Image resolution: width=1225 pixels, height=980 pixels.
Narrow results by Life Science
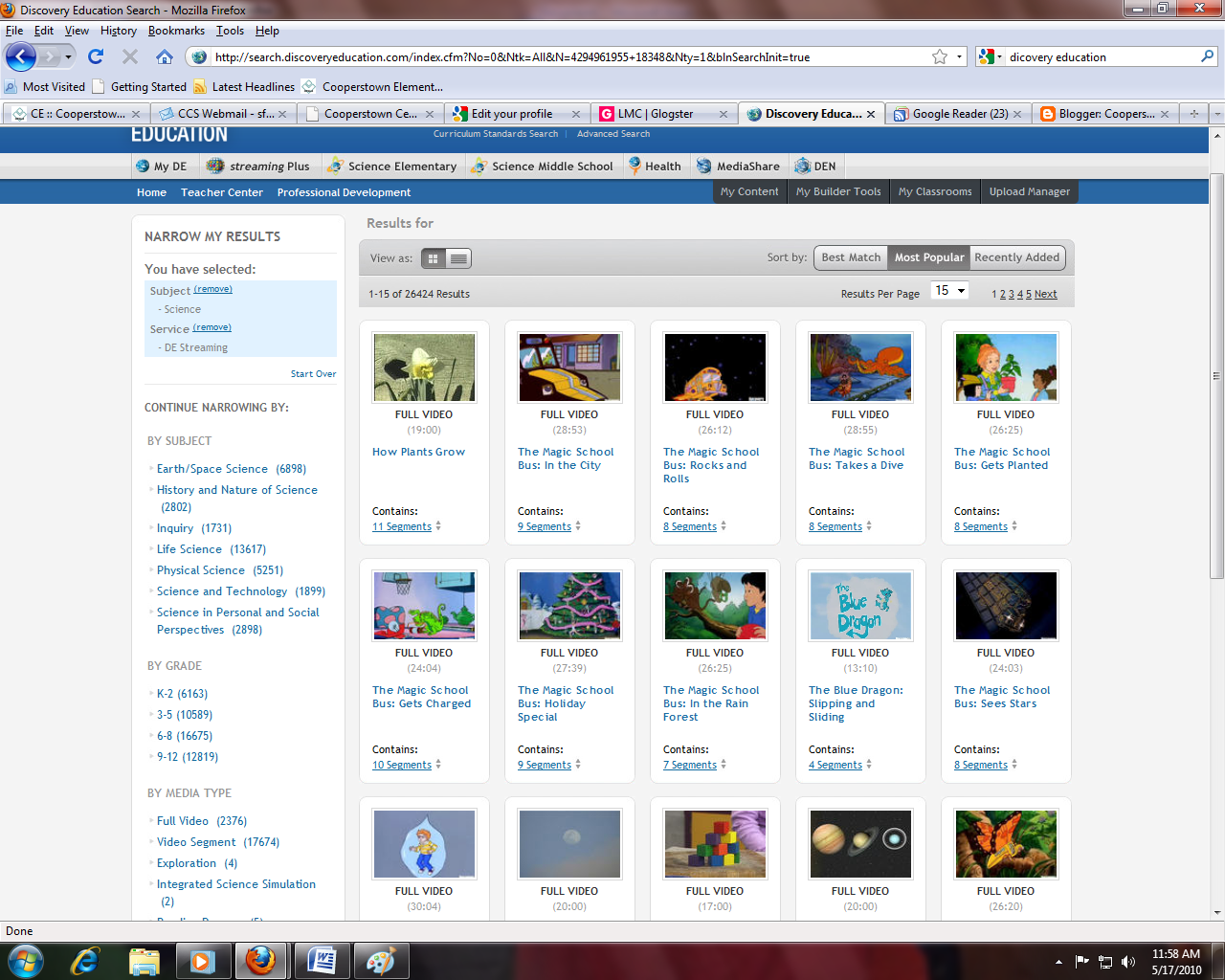click(x=212, y=549)
